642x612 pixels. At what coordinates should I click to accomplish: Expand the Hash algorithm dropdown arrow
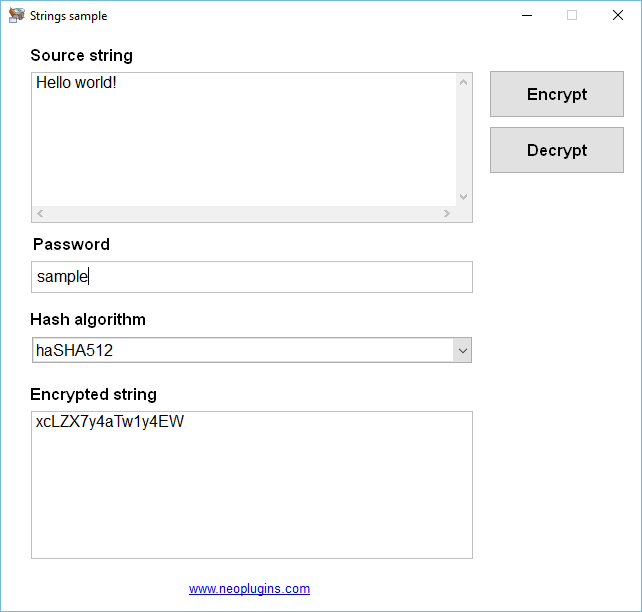[463, 350]
